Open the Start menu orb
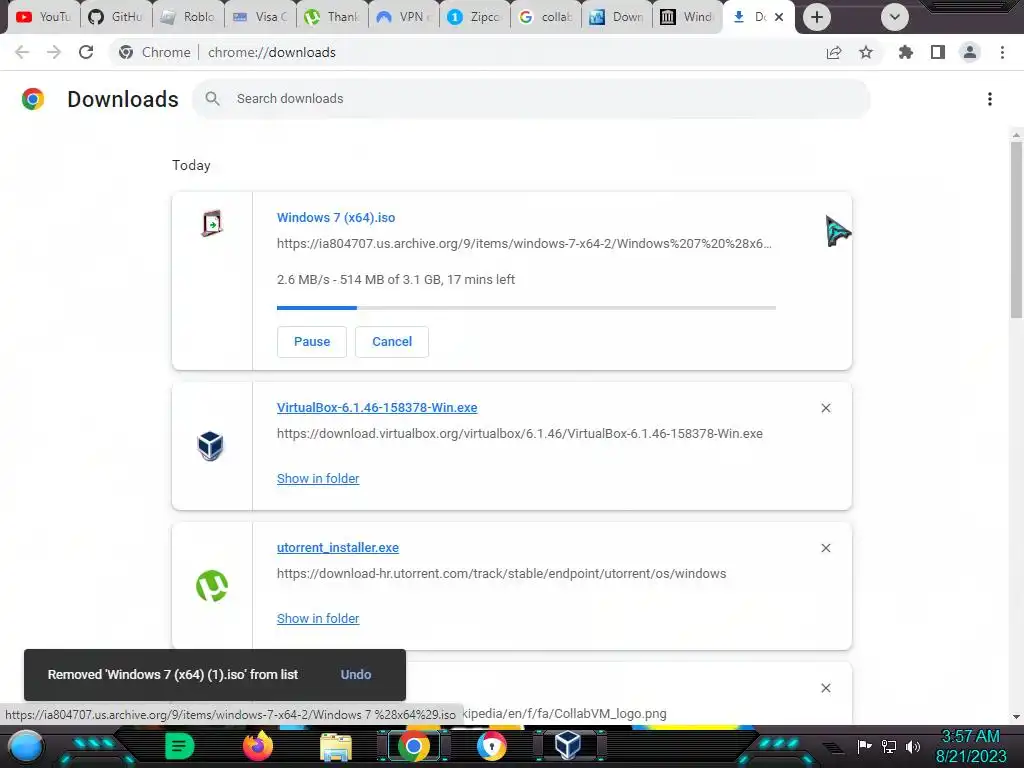 pos(26,747)
